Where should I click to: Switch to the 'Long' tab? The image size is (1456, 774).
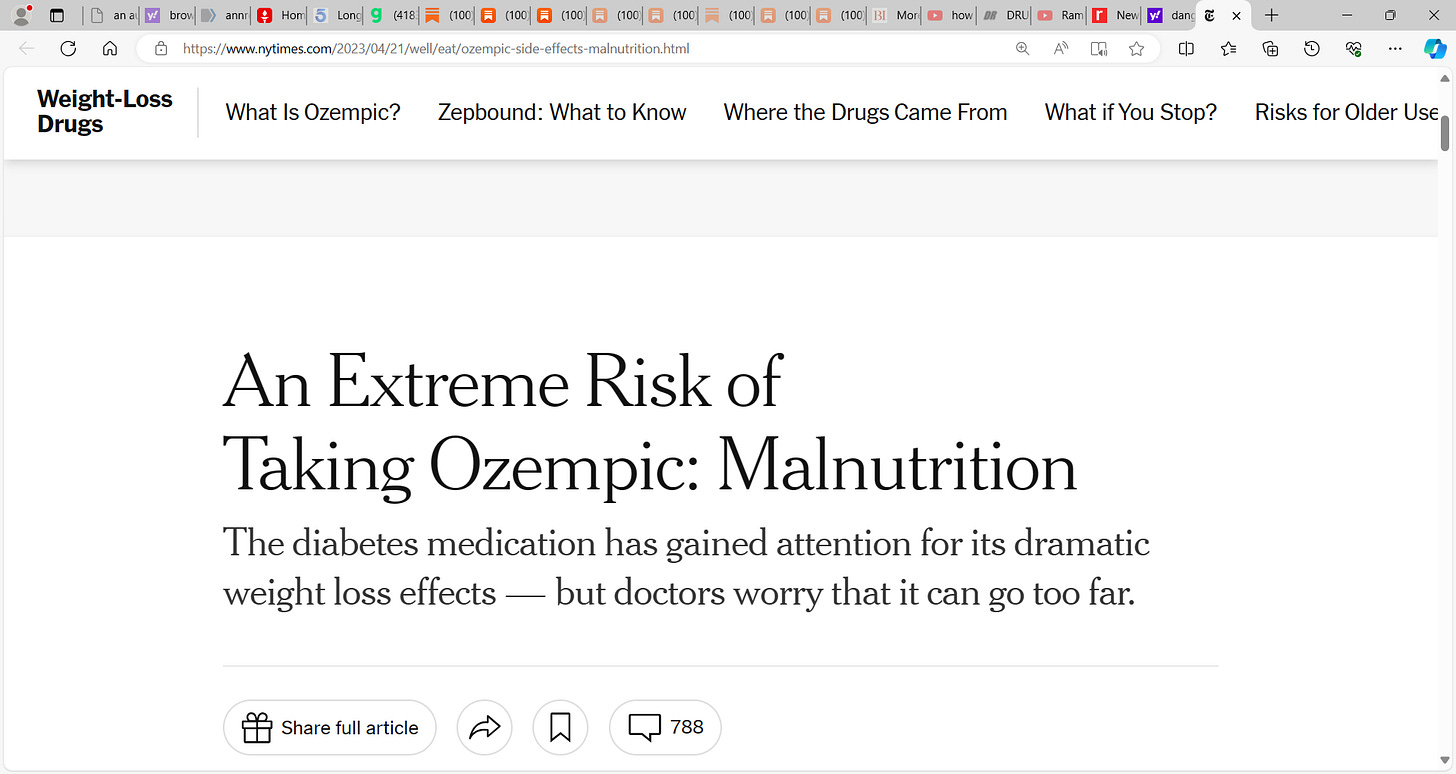click(x=335, y=16)
